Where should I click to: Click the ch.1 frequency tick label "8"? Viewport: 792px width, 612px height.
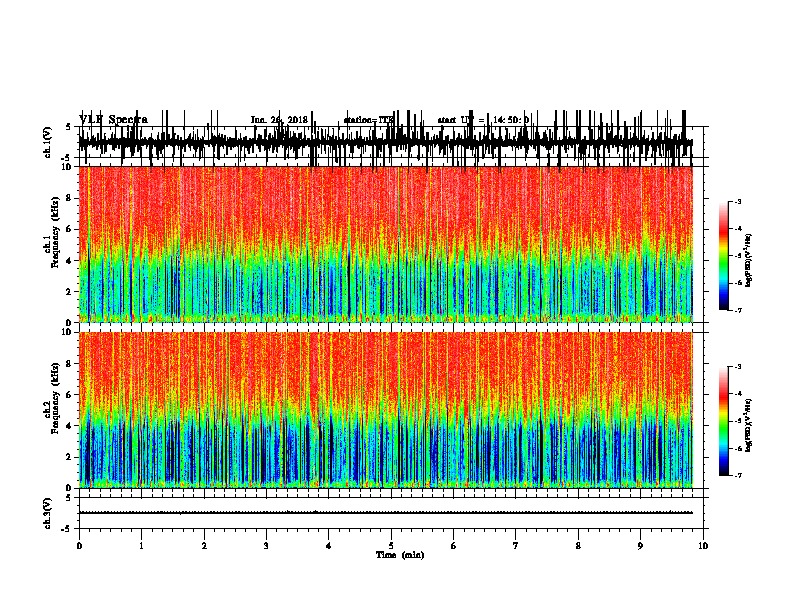tap(69, 198)
